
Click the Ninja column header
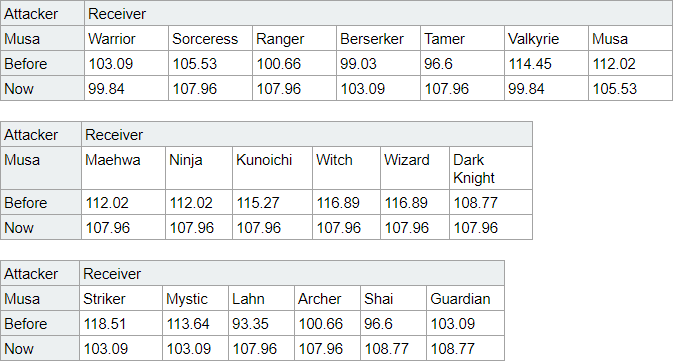pyautogui.click(x=199, y=168)
